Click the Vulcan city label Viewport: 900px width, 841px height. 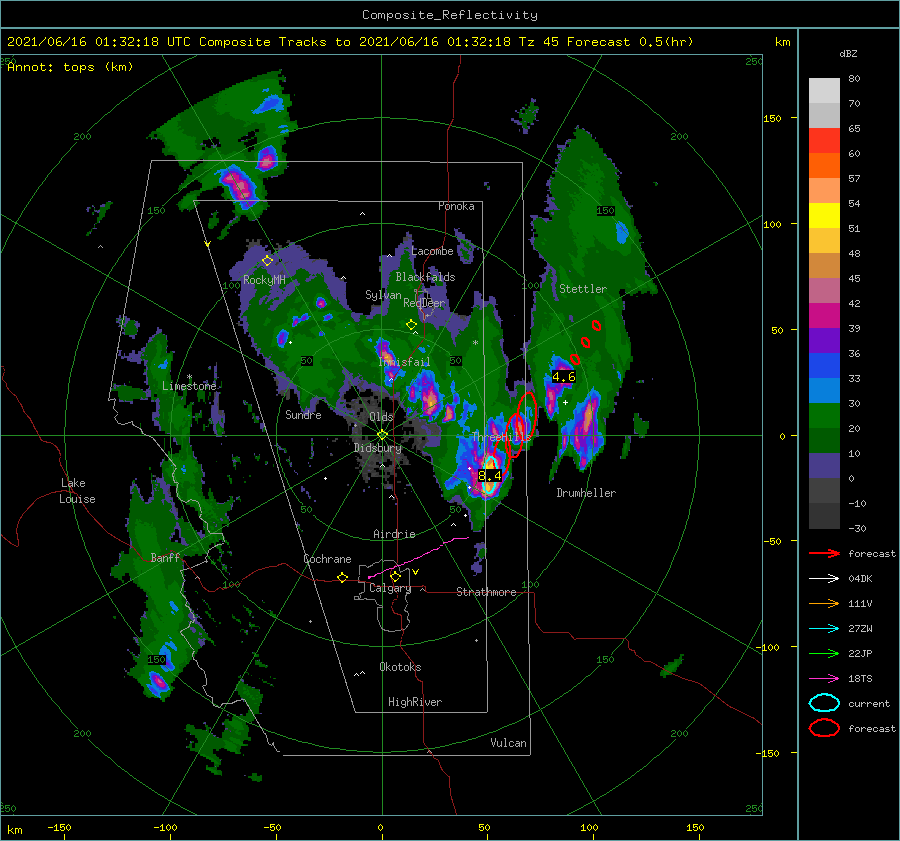(508, 743)
